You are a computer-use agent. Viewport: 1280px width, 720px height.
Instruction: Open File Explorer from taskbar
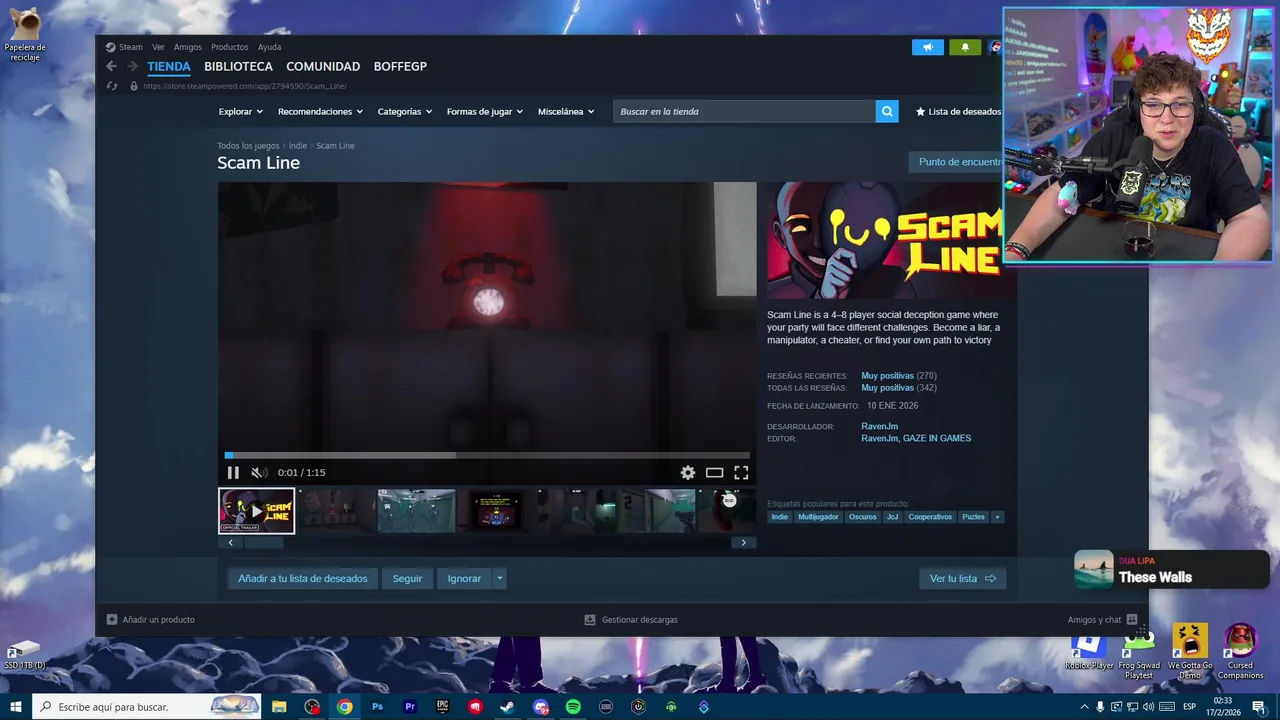tap(279, 707)
